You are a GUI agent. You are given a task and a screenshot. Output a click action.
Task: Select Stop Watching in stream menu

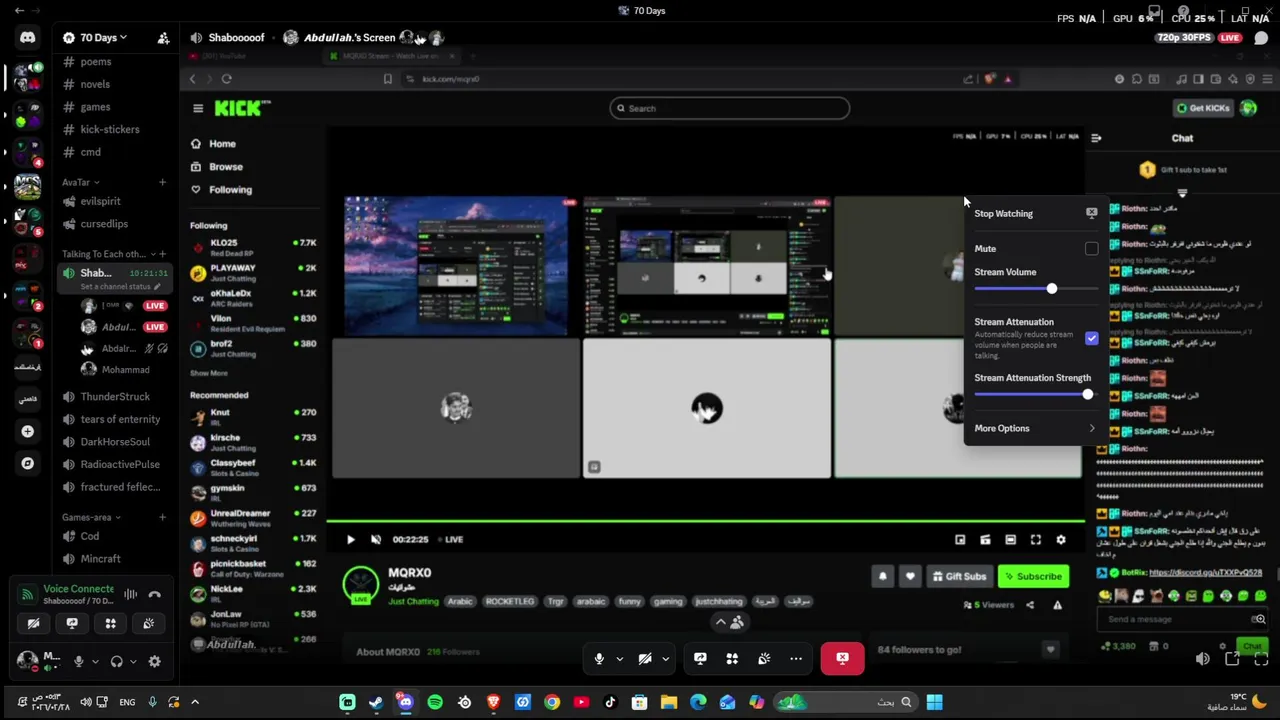tap(1034, 213)
